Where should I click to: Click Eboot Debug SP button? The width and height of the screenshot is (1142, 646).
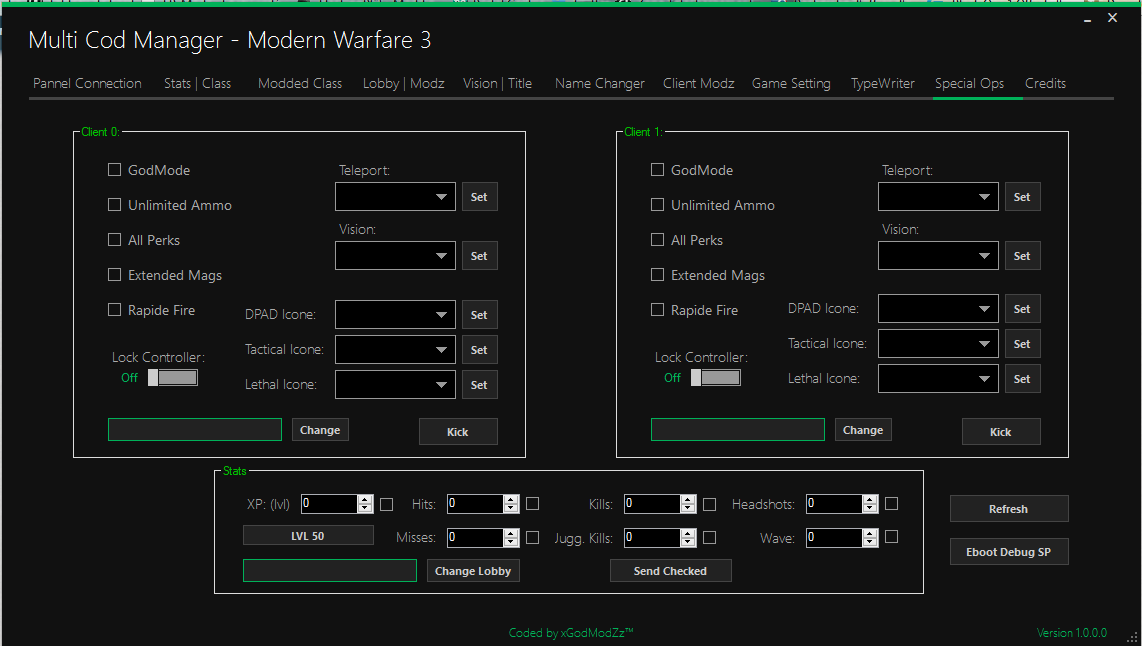pos(1009,551)
